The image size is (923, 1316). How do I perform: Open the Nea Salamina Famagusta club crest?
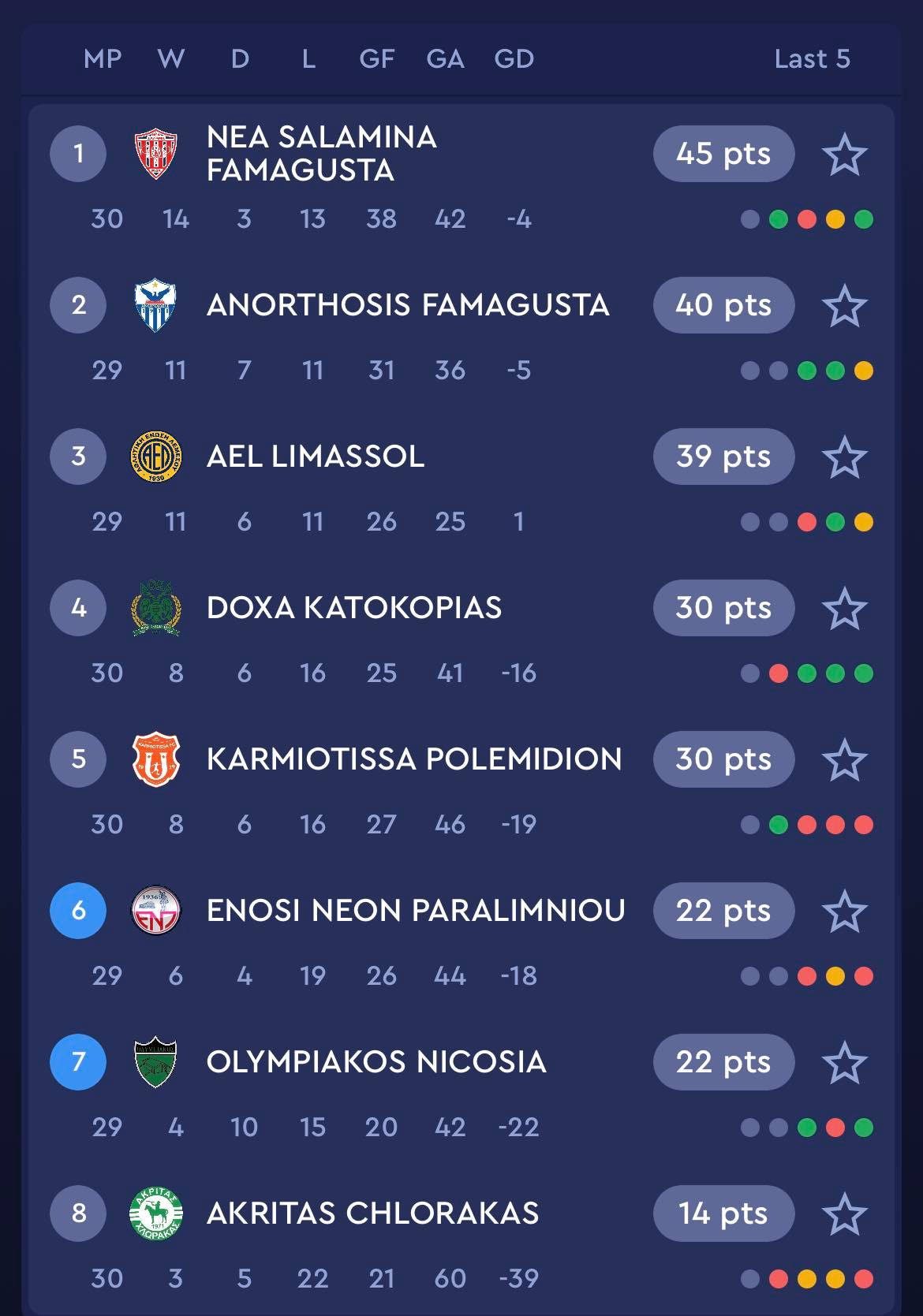click(156, 154)
